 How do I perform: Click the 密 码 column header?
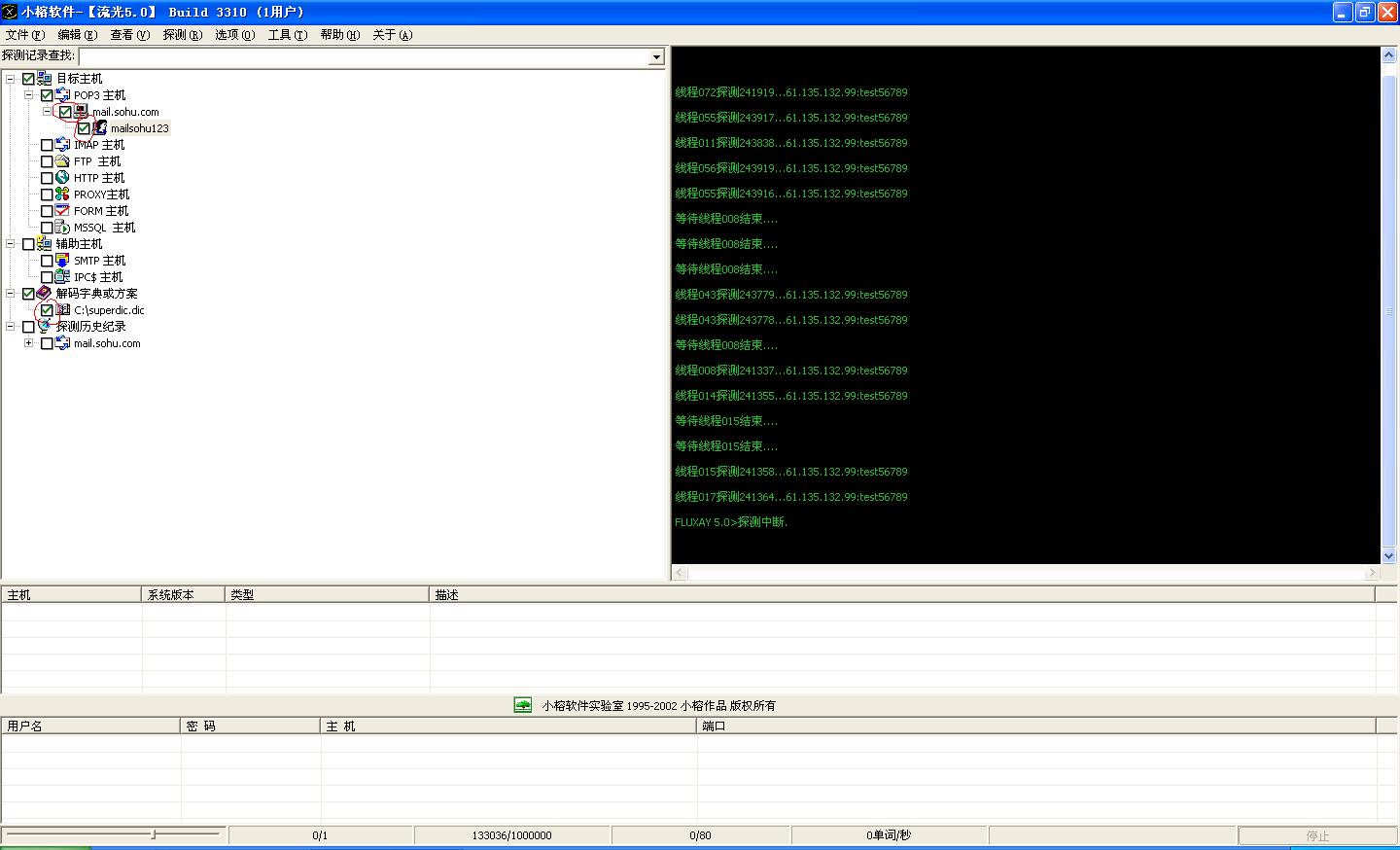(x=250, y=726)
